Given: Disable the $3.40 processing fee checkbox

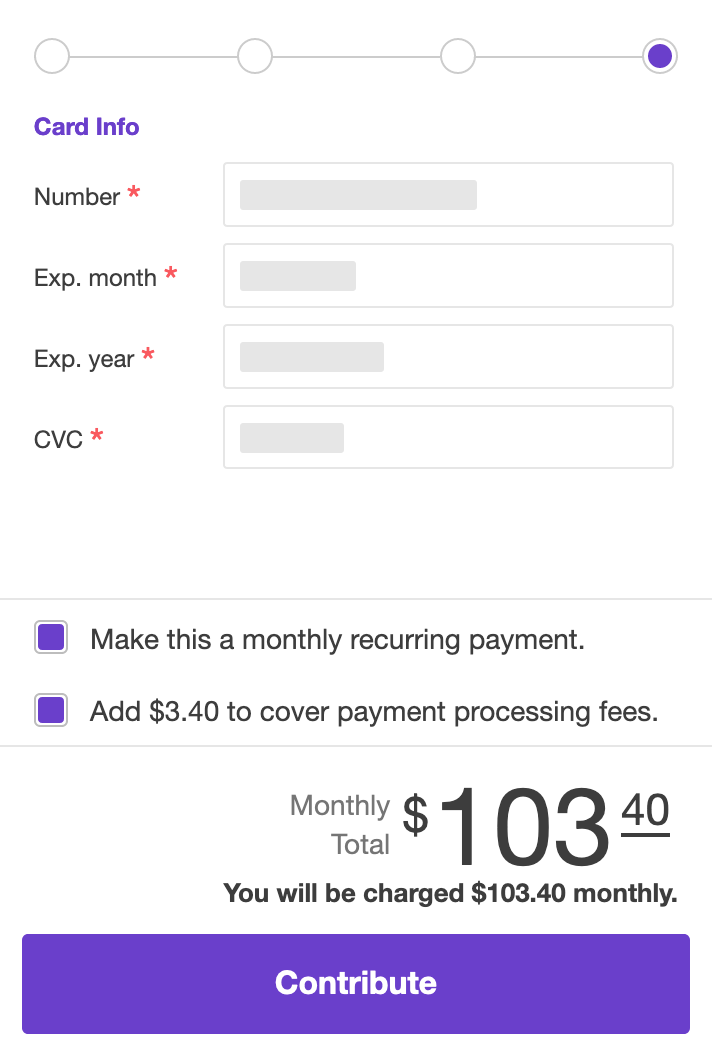Looking at the screenshot, I should pos(51,709).
